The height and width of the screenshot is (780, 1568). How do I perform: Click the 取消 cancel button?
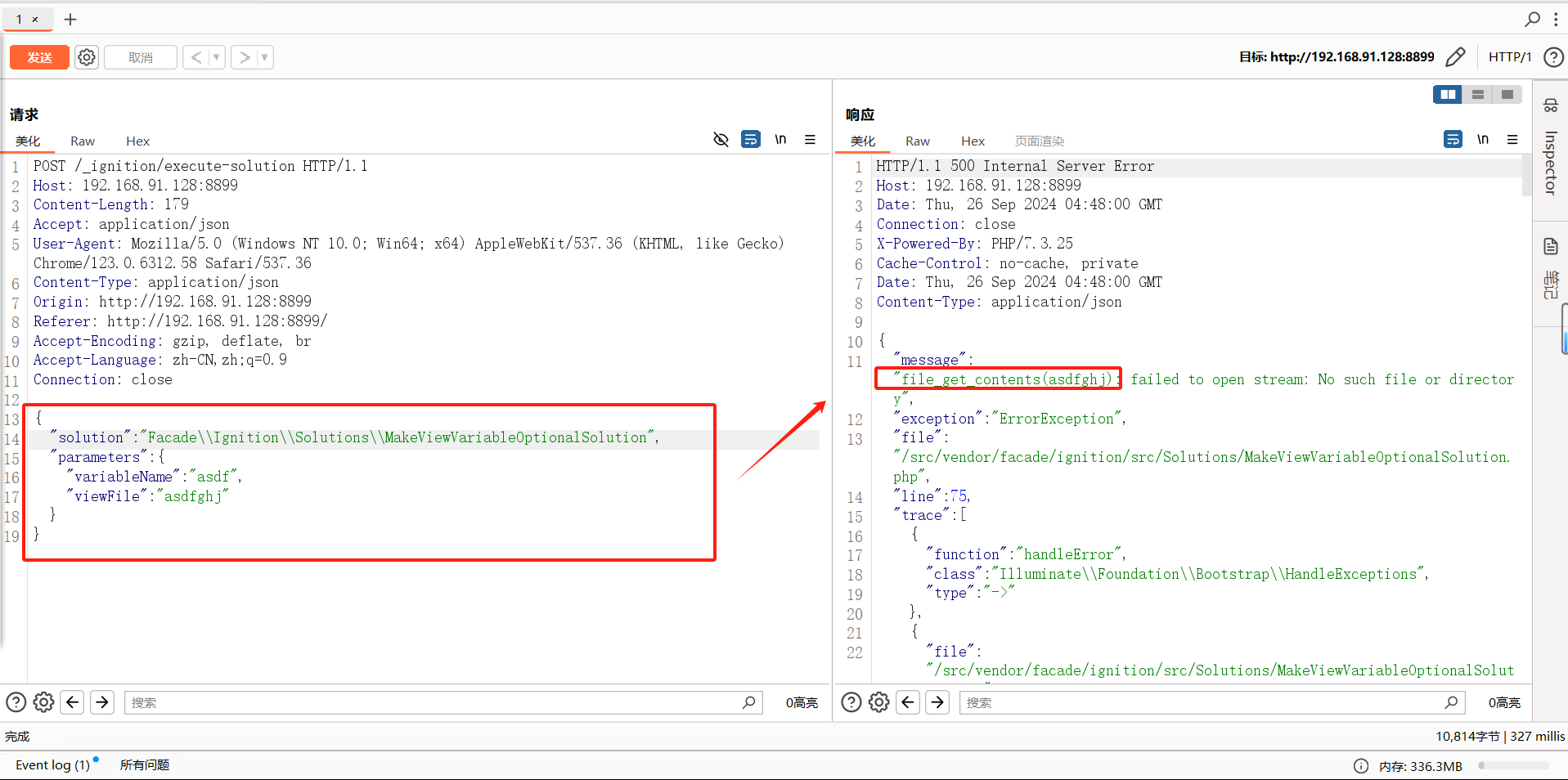coord(141,57)
